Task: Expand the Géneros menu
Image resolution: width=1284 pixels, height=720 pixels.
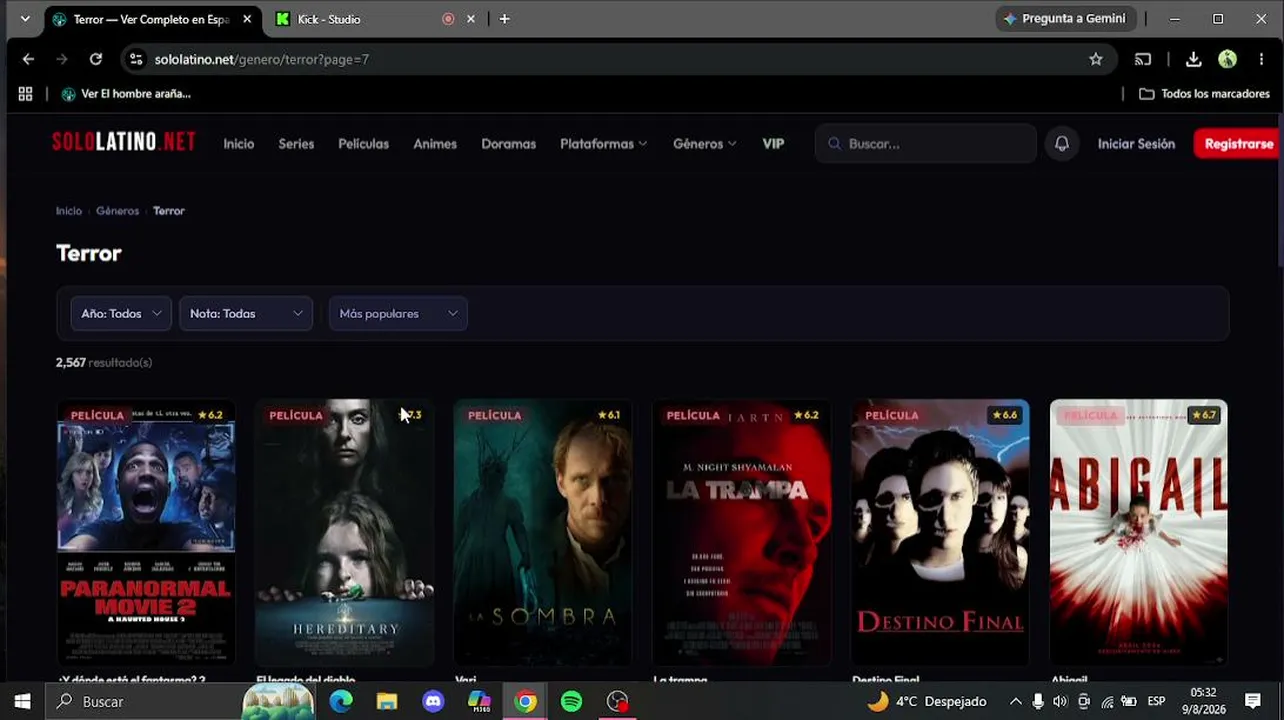Action: tap(704, 144)
